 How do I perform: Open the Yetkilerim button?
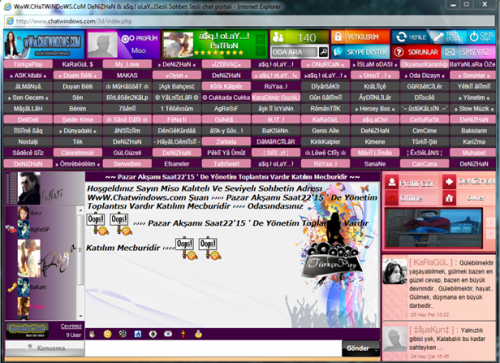pos(360,37)
